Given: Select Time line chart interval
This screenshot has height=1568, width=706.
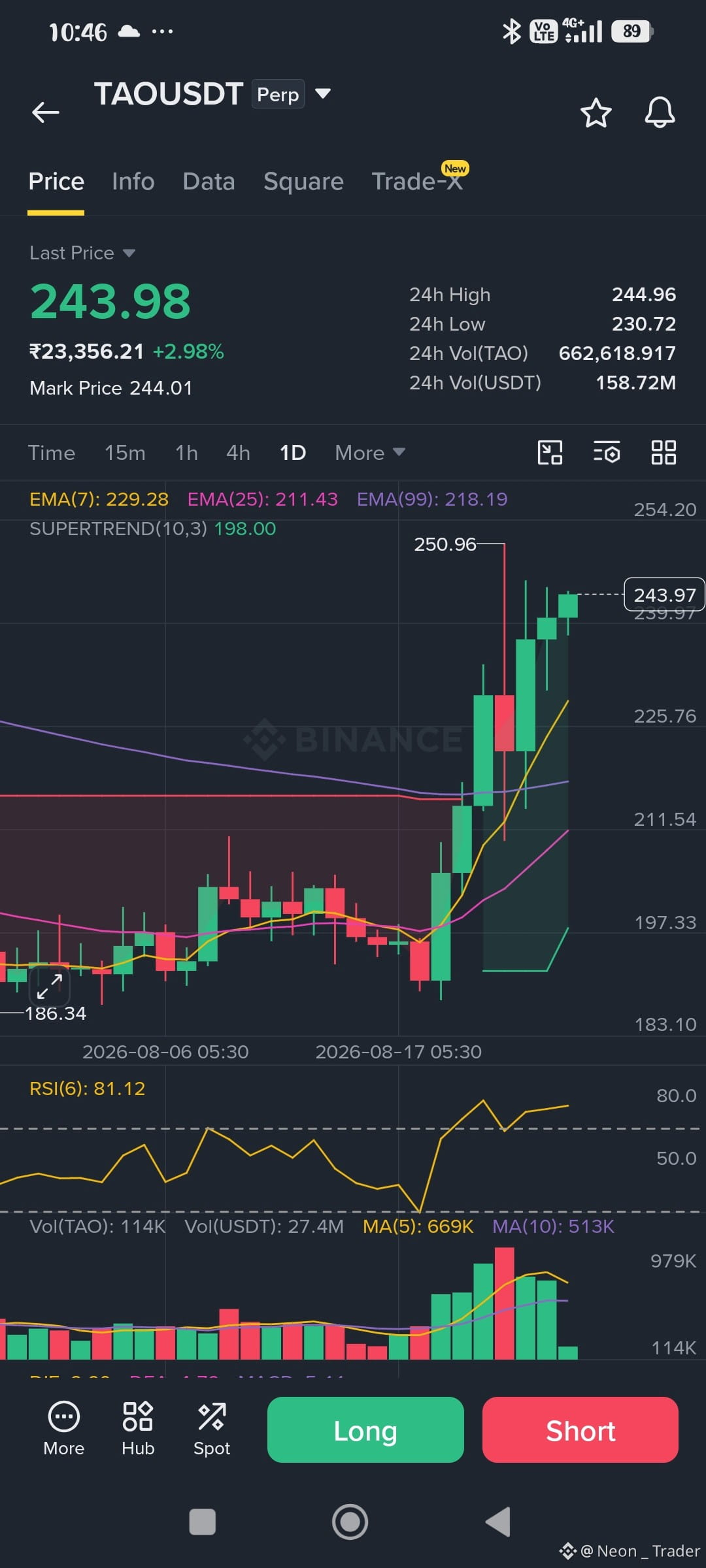Looking at the screenshot, I should pyautogui.click(x=52, y=453).
